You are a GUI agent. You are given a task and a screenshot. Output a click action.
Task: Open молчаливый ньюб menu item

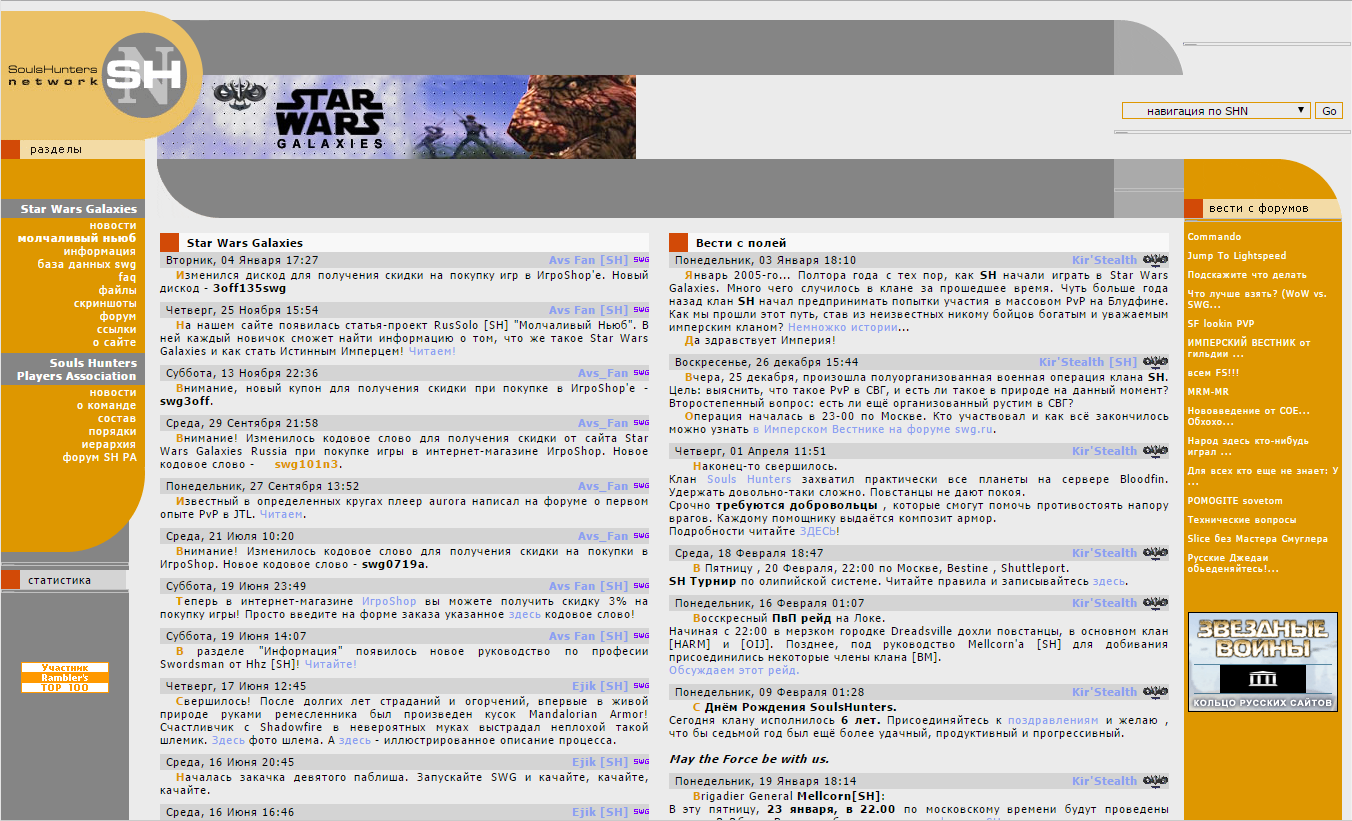(77, 239)
